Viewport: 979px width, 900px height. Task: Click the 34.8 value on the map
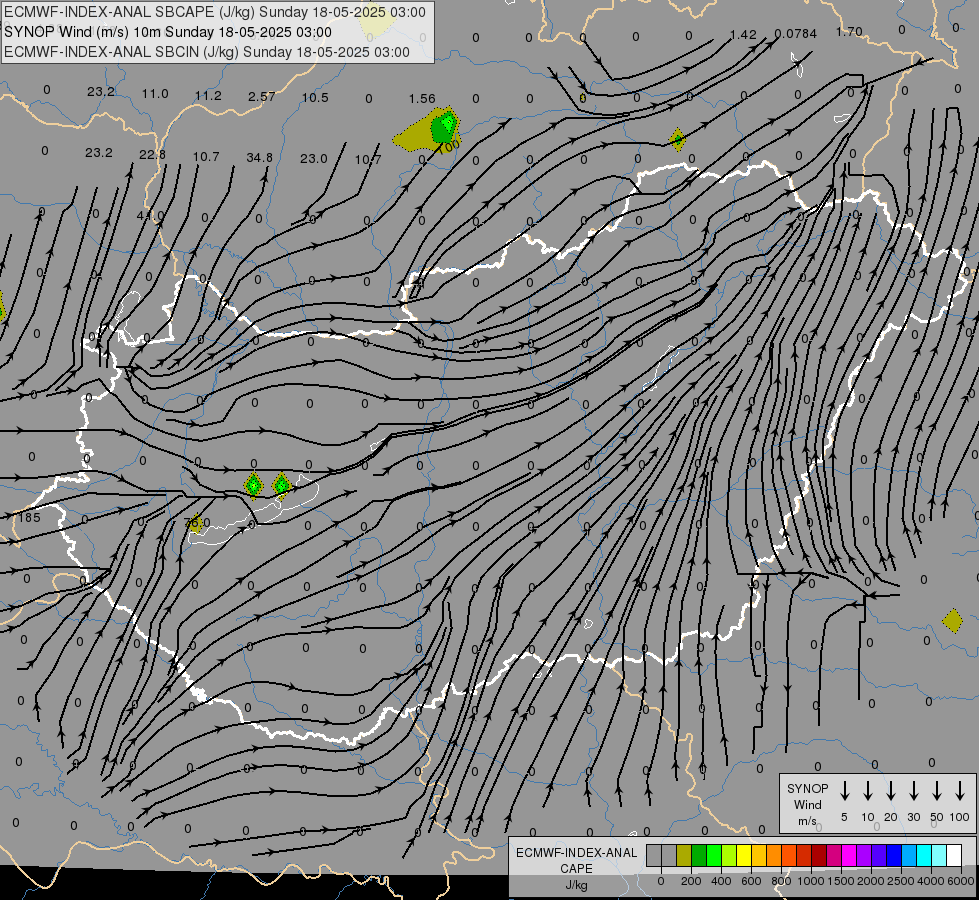(x=259, y=157)
